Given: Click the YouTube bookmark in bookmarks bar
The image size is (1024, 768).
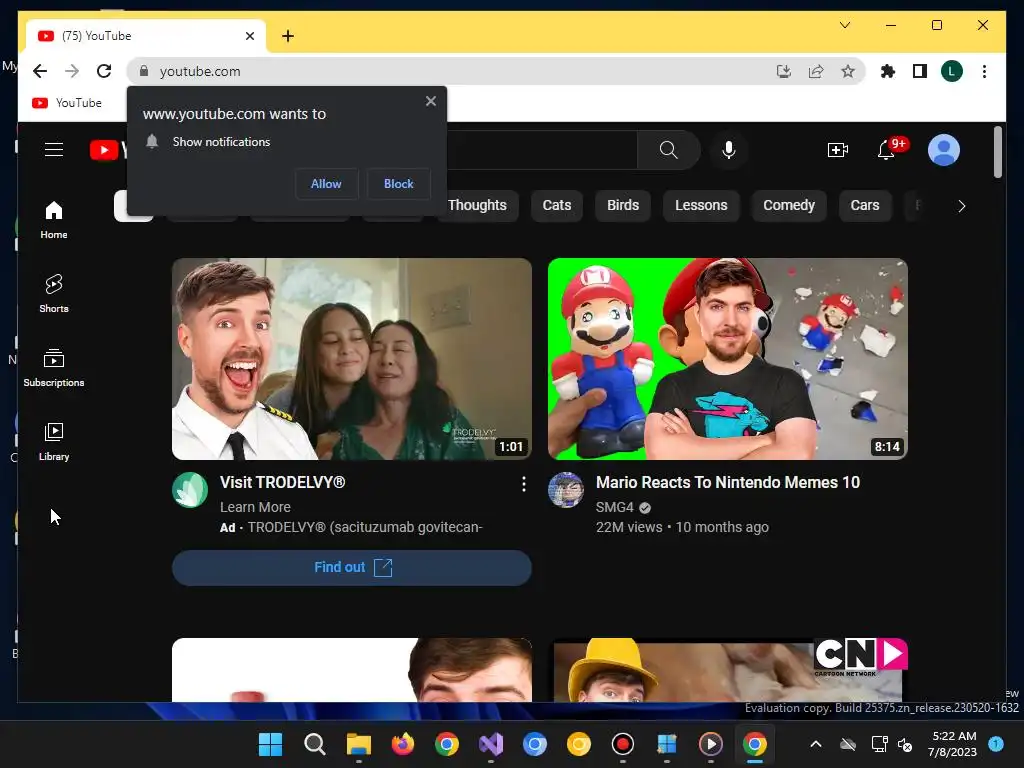Looking at the screenshot, I should pos(67,103).
